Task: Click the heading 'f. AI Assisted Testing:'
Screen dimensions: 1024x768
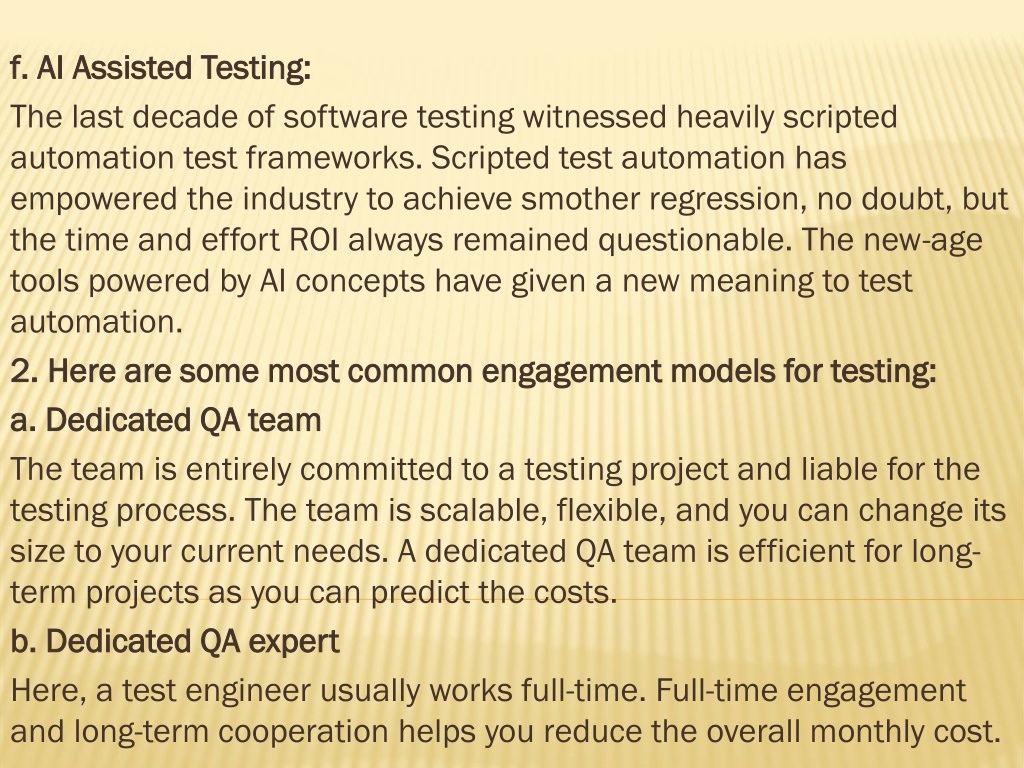Action: point(161,68)
